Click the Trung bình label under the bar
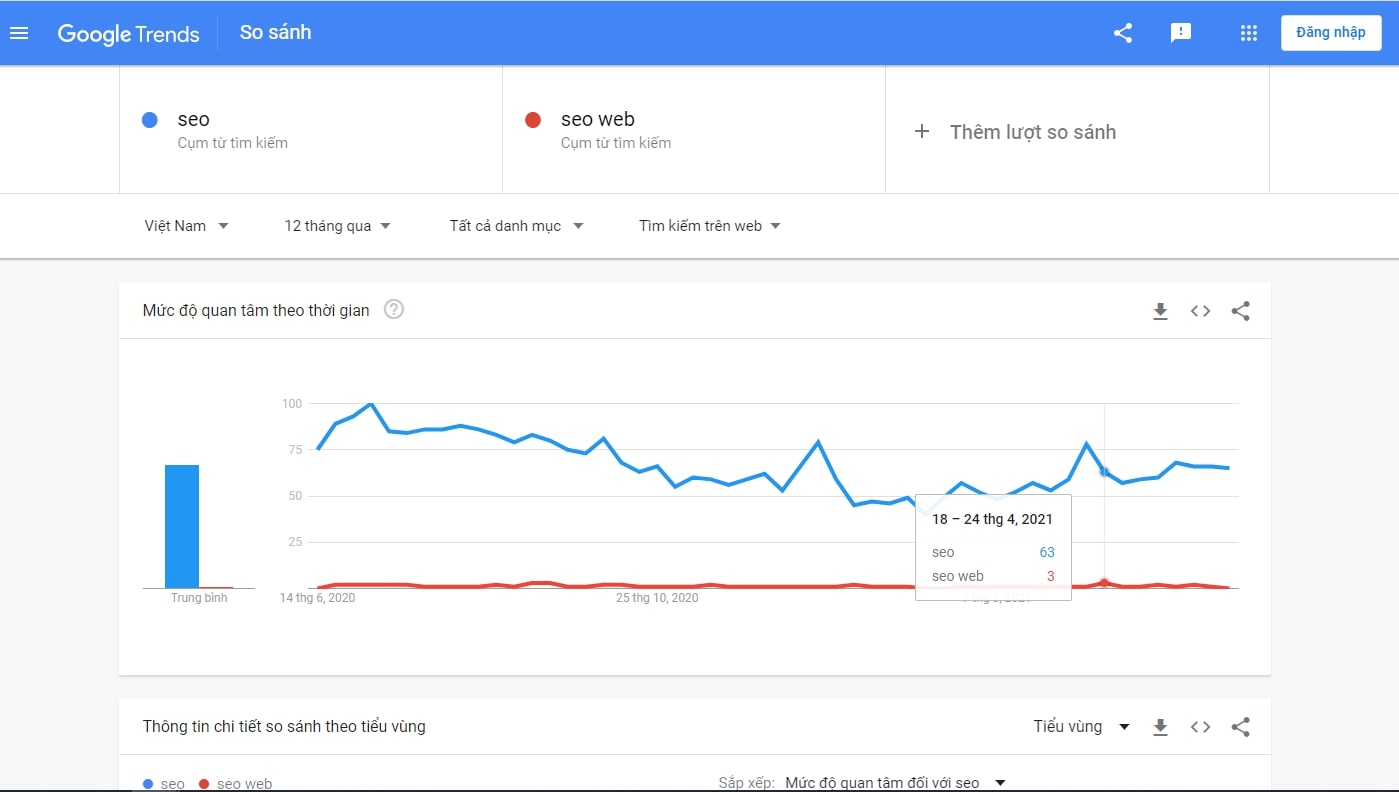Screen dimensions: 1399x792 199,598
